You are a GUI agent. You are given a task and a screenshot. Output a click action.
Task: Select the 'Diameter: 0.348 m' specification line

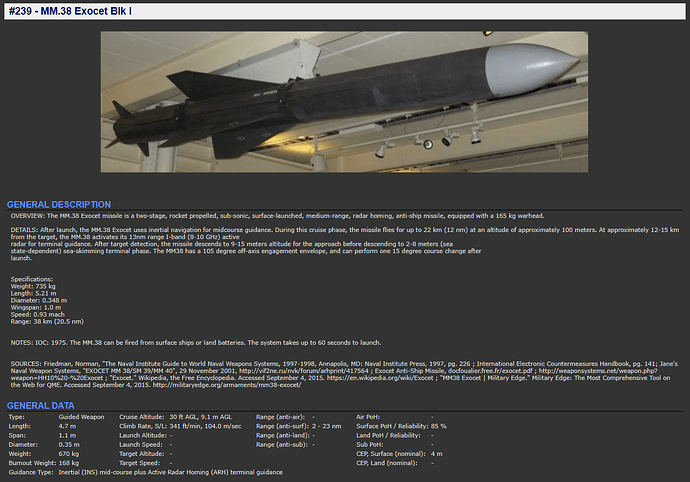click(x=39, y=300)
